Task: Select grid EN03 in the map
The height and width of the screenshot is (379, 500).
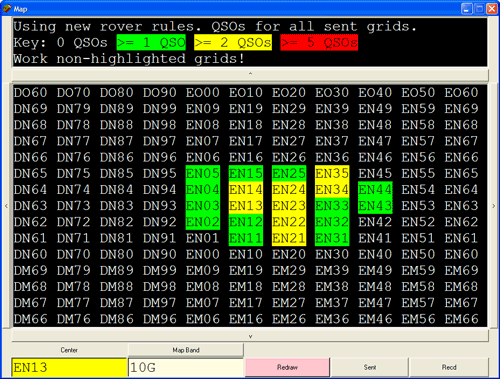Action: click(203, 206)
